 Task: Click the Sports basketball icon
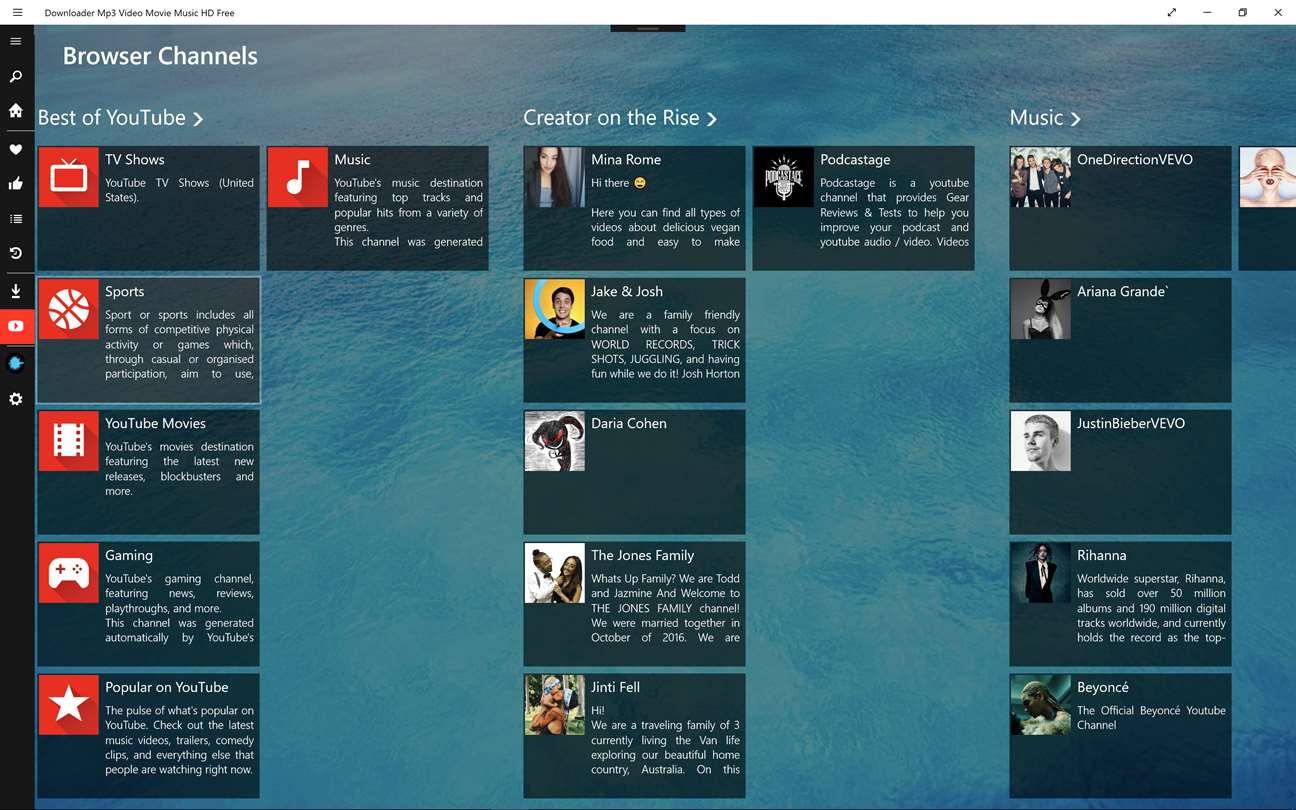[69, 309]
